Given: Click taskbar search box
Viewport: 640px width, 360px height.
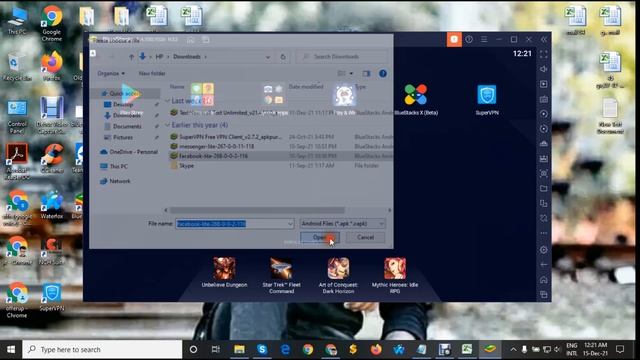Looking at the screenshot, I should point(102,349).
